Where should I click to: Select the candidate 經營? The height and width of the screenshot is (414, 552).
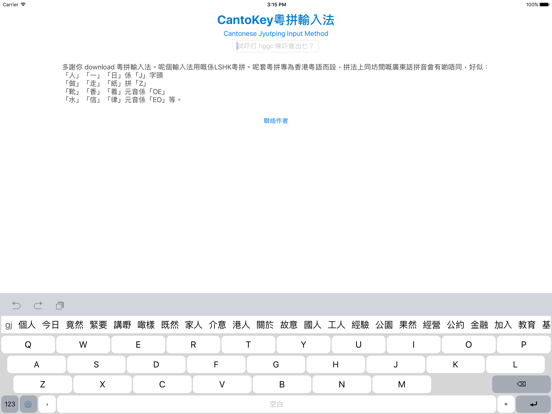(x=432, y=325)
